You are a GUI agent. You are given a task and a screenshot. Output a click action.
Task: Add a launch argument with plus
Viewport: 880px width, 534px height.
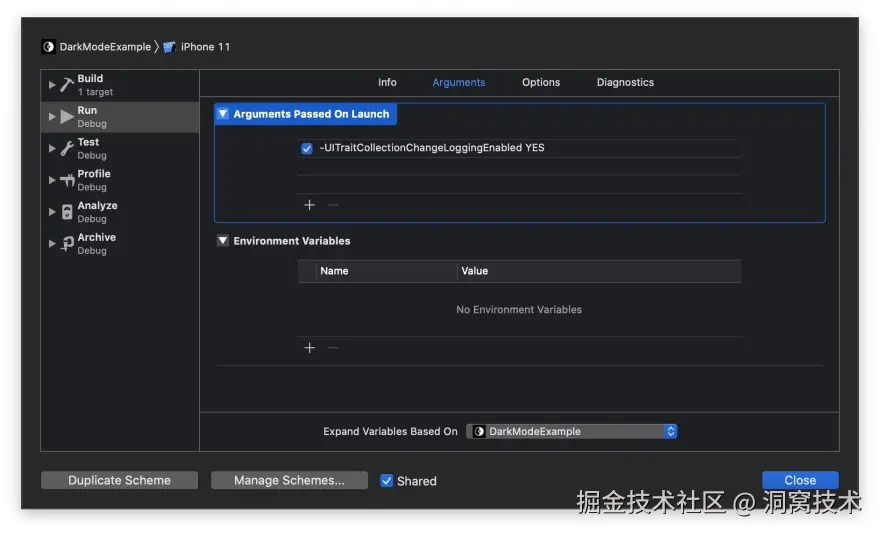click(309, 205)
